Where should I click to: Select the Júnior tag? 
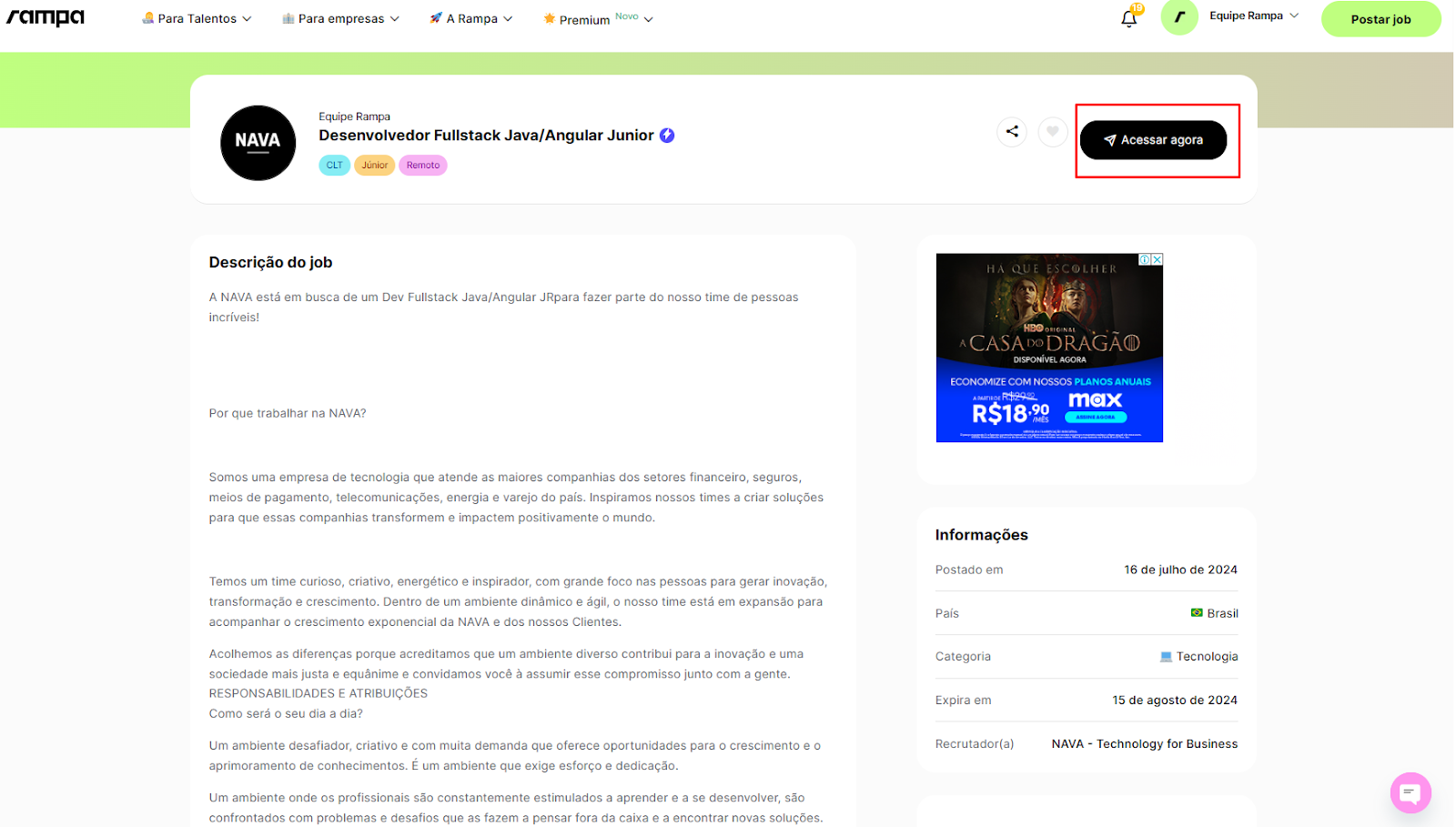[x=374, y=166]
